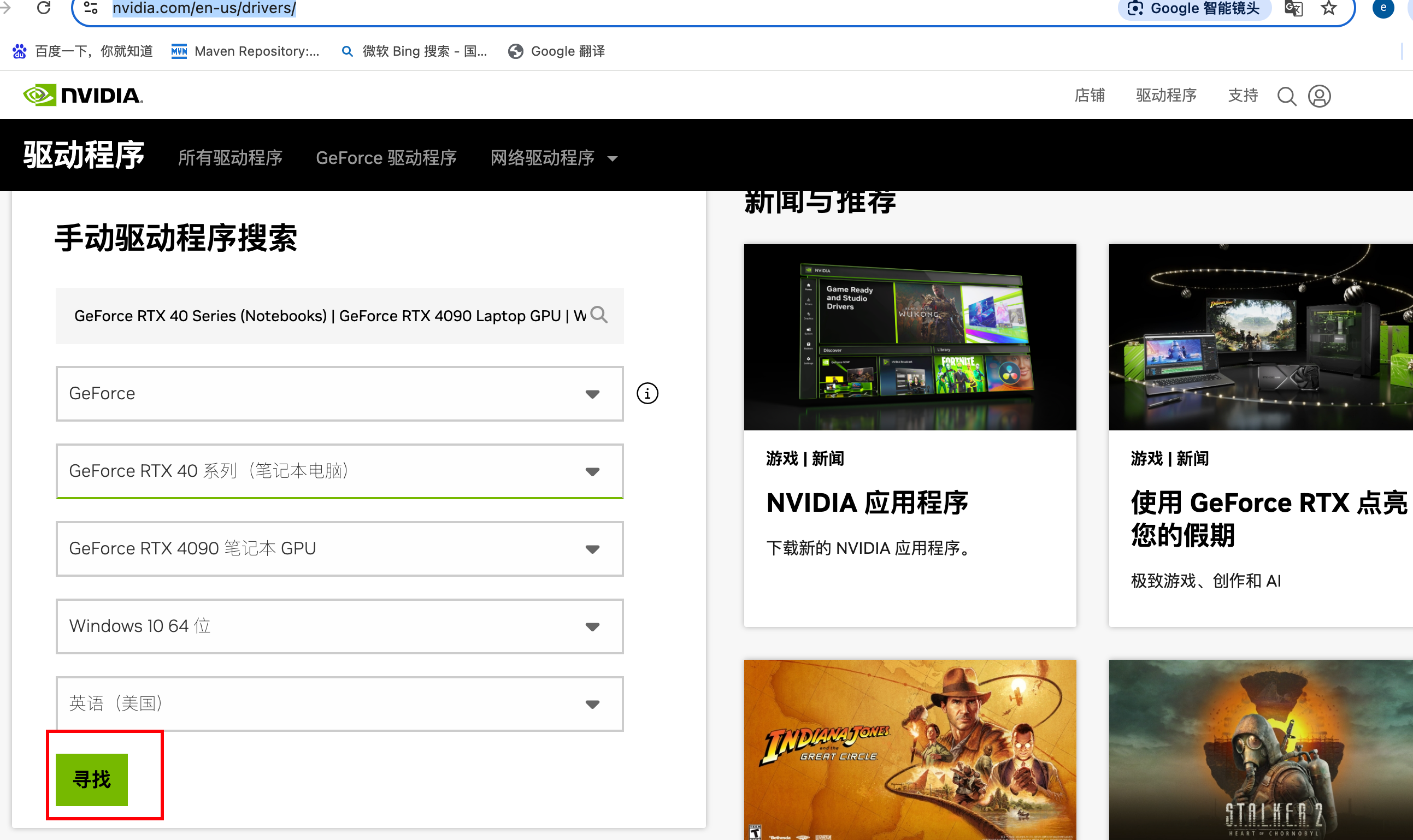Open the 支持 link in header
The image size is (1413, 840).
point(1243,95)
